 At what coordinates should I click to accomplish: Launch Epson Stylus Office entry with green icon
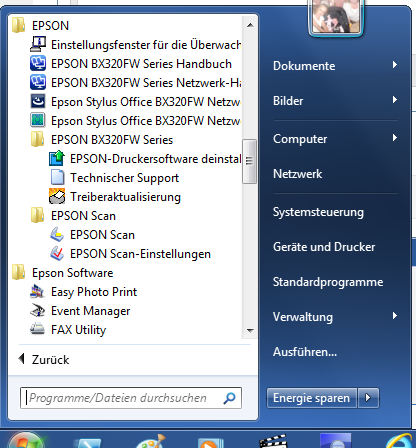[136, 121]
